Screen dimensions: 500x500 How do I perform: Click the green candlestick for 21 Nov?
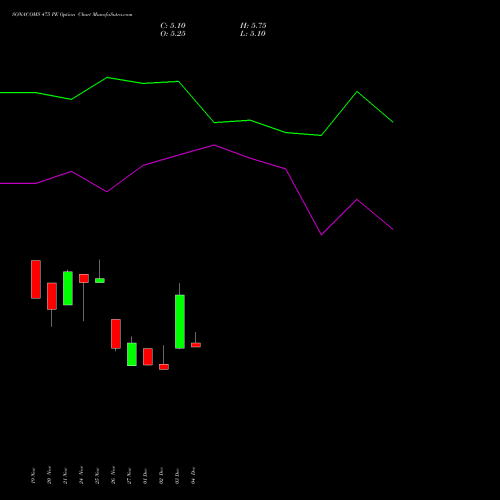(68, 288)
